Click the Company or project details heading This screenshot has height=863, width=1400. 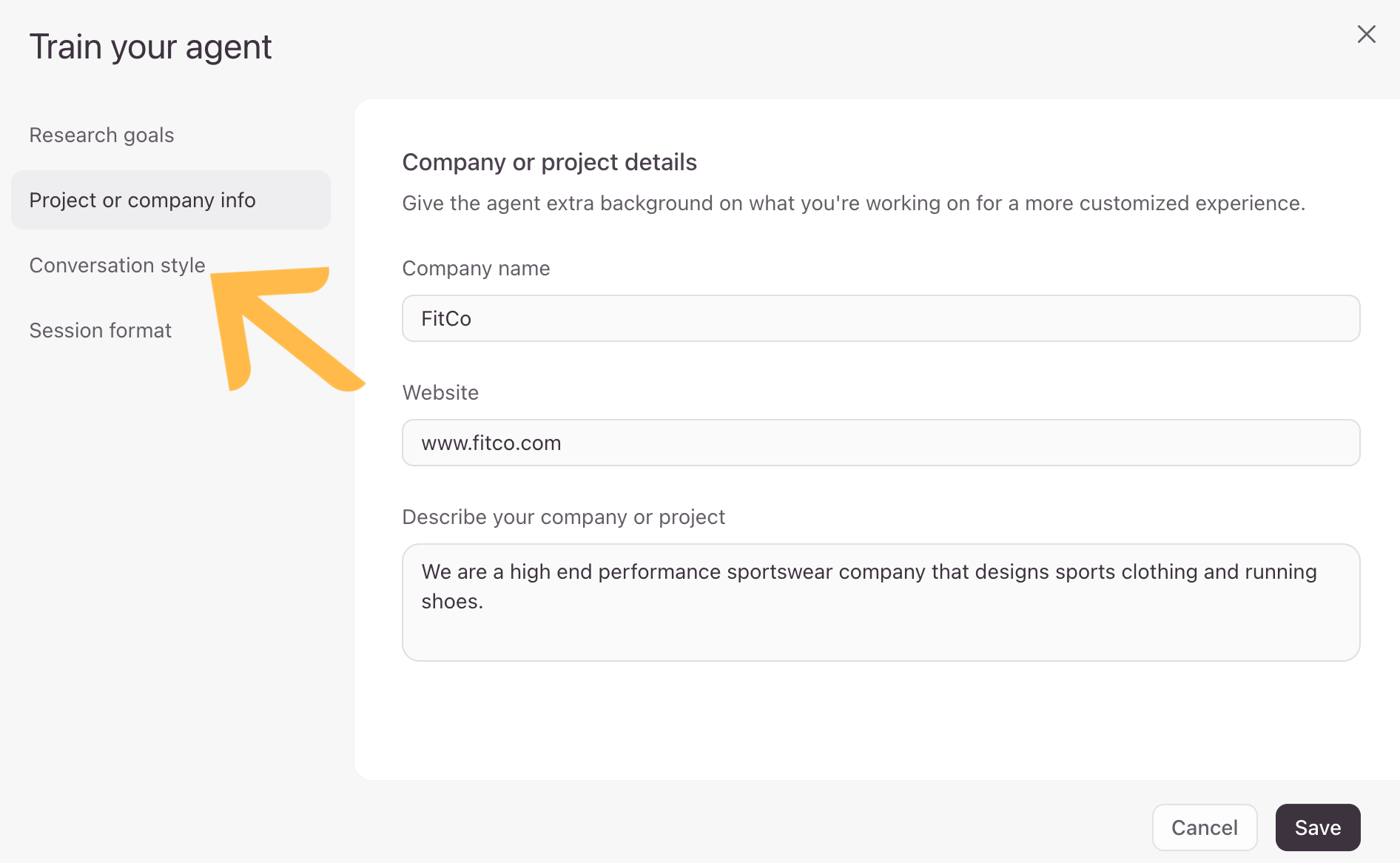click(549, 162)
